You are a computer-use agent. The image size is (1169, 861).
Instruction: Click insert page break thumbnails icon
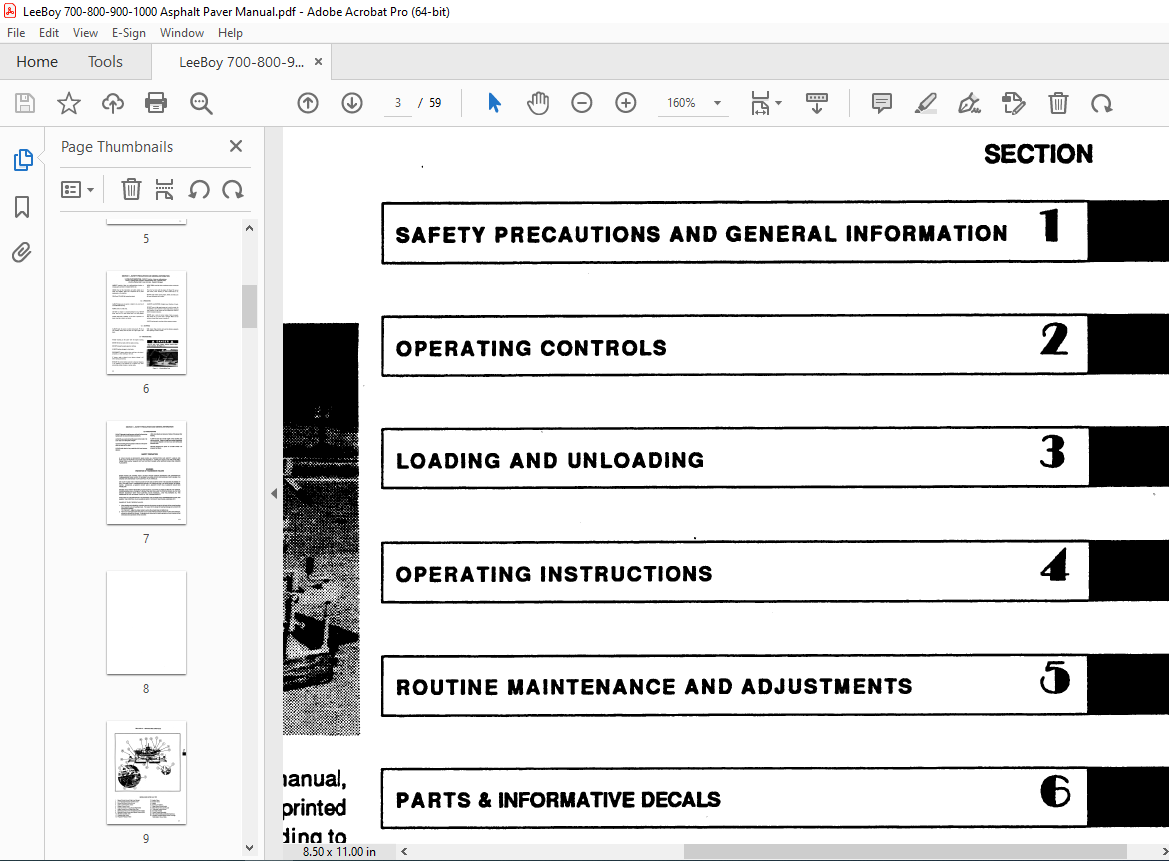164,189
